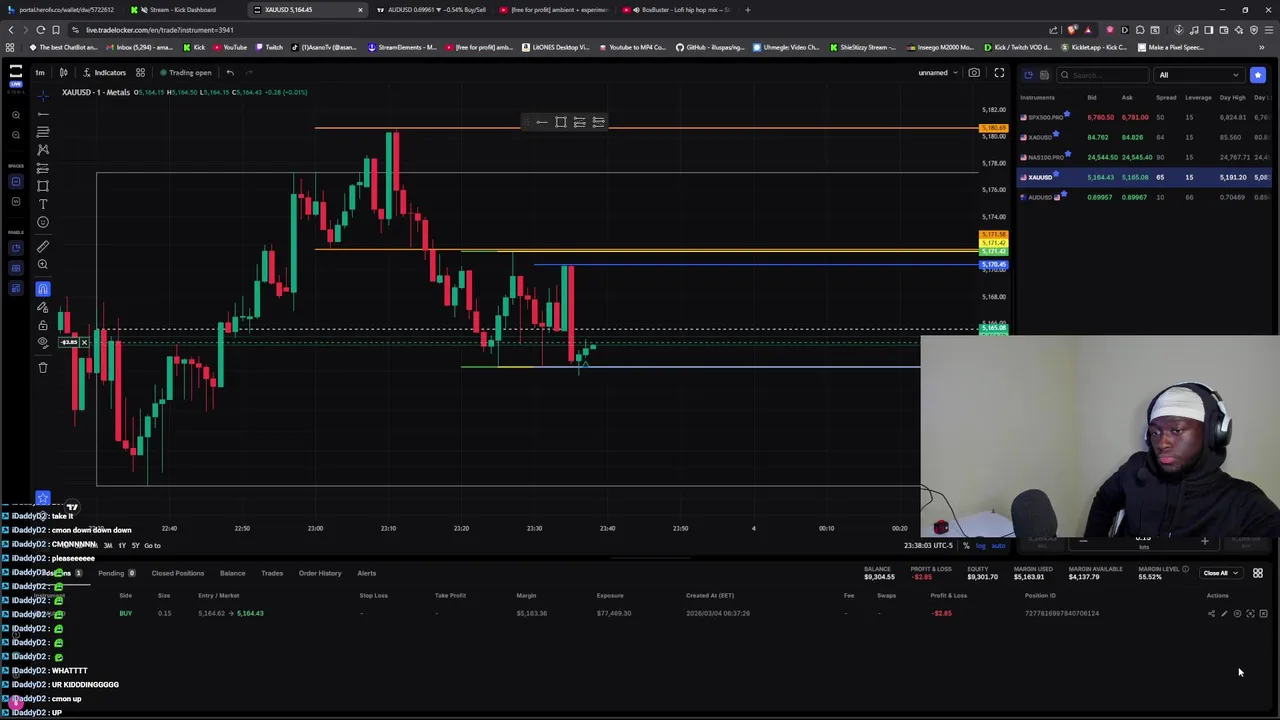Activate the chart zoom-in magnifier tool
The image size is (1280, 720).
43,264
